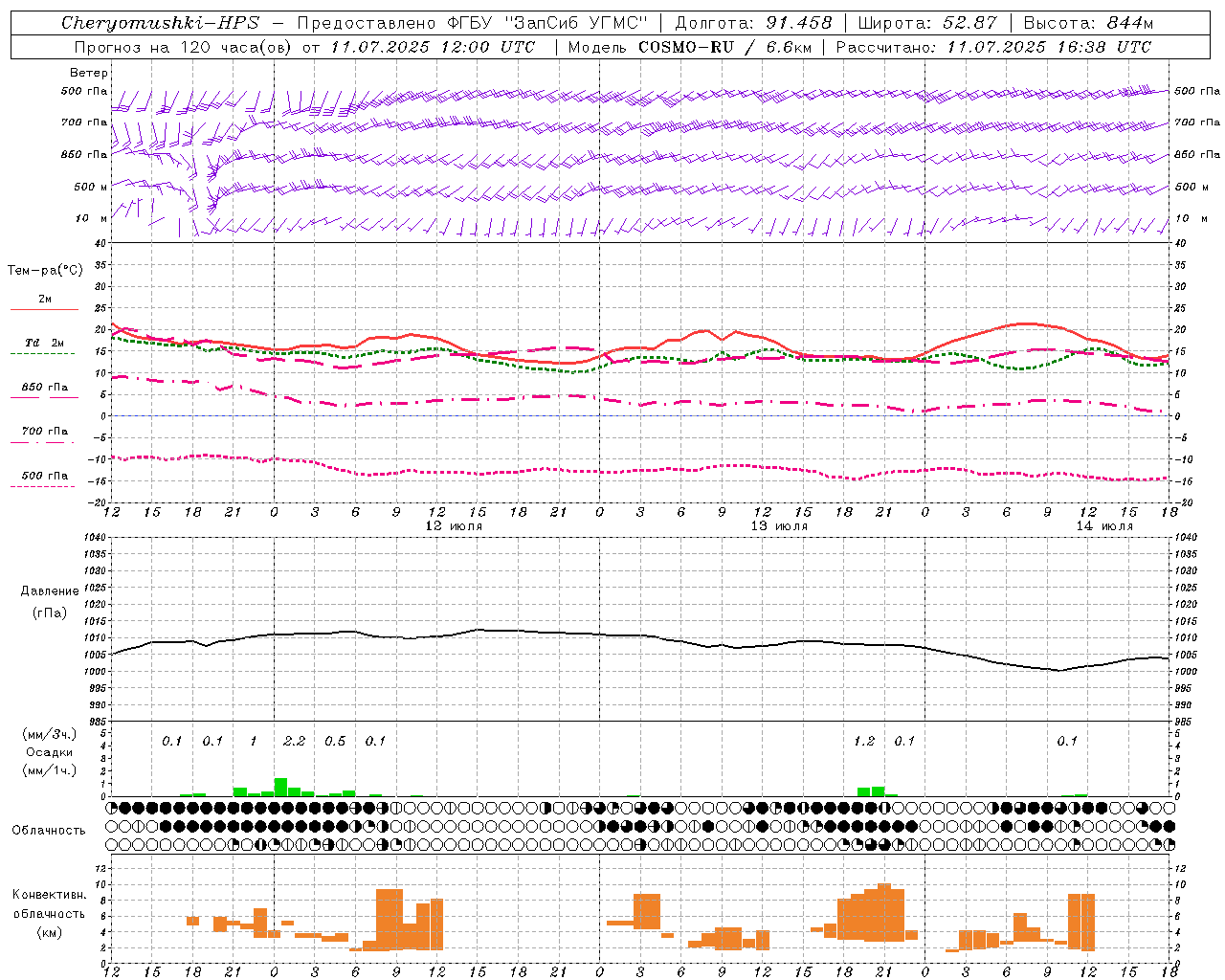The width and height of the screenshot is (1225, 980).
Task: Click the Модель COSMO-RU / 6.6км label
Action: [x=689, y=47]
